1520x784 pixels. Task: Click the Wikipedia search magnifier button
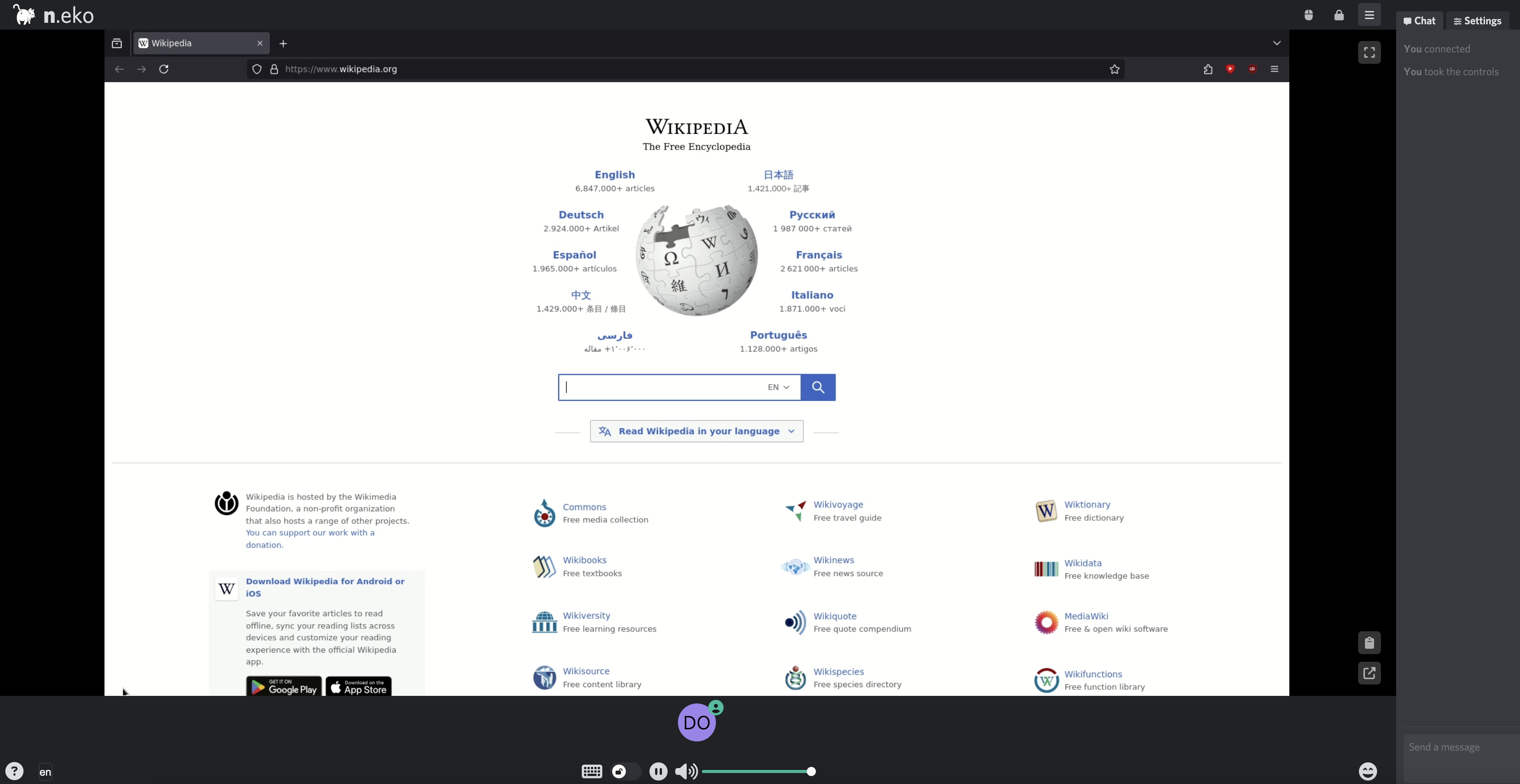point(818,387)
